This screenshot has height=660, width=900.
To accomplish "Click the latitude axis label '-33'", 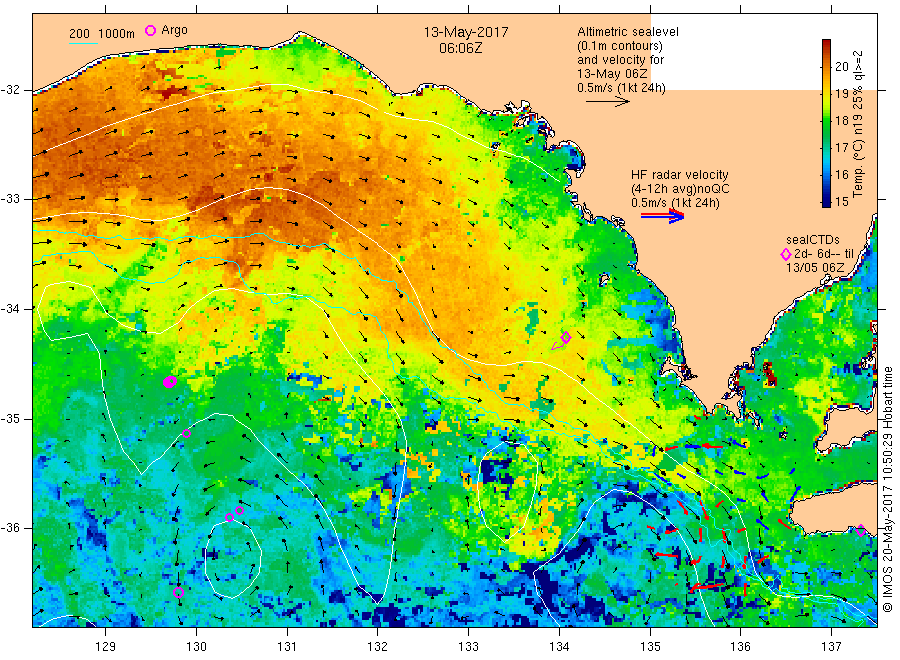I will [11, 199].
